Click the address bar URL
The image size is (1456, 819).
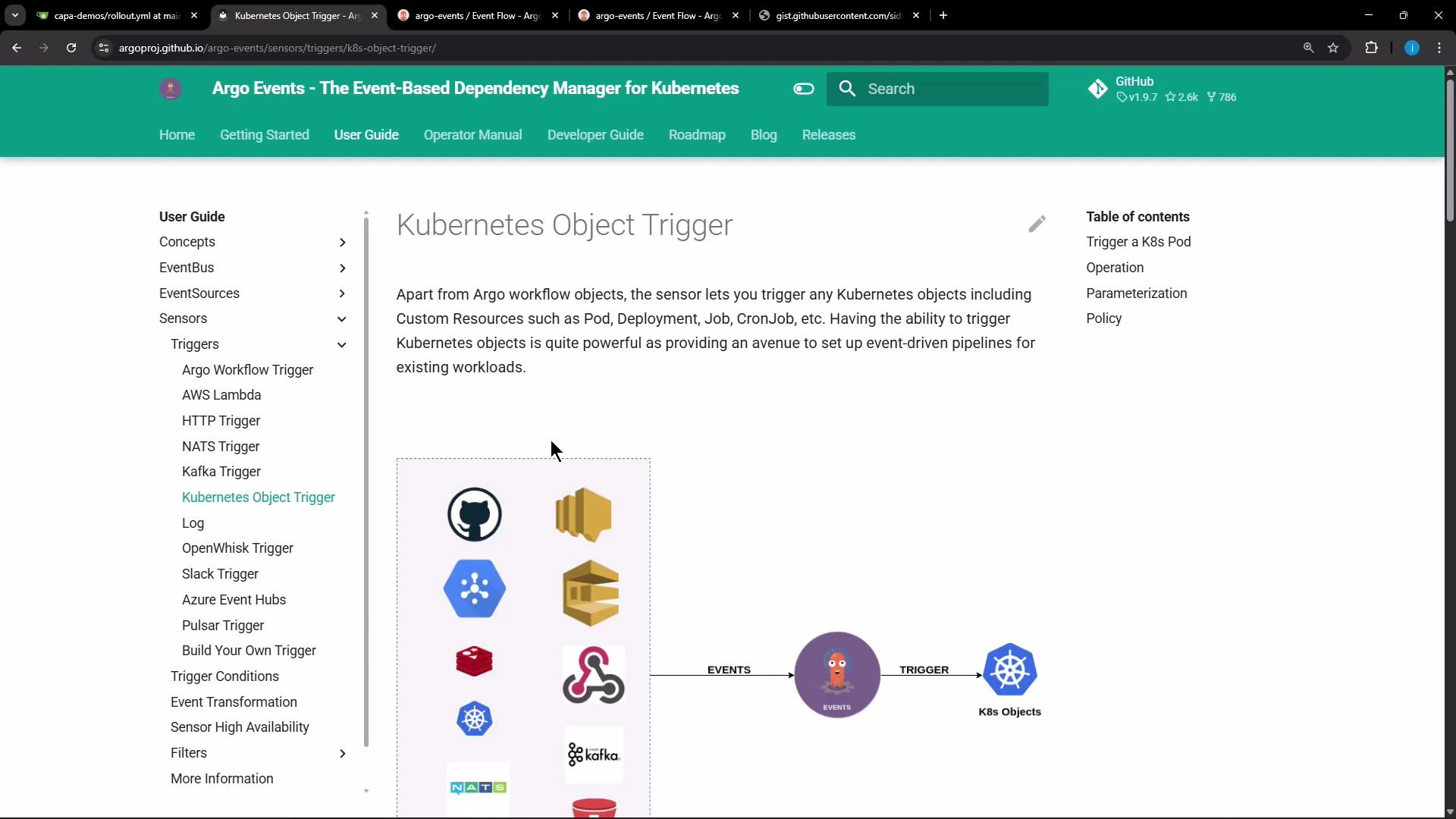[x=278, y=48]
